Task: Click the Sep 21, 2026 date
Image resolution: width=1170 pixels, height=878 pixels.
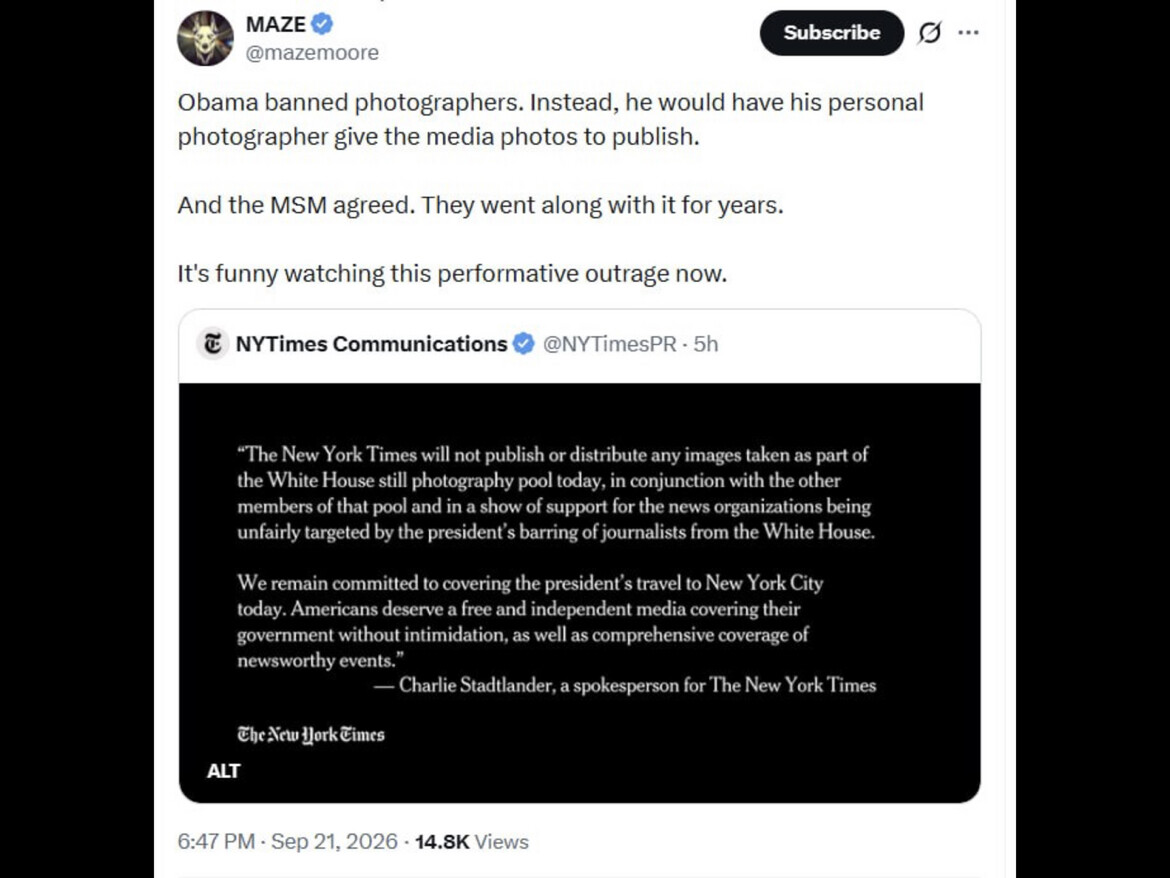Action: pos(334,841)
